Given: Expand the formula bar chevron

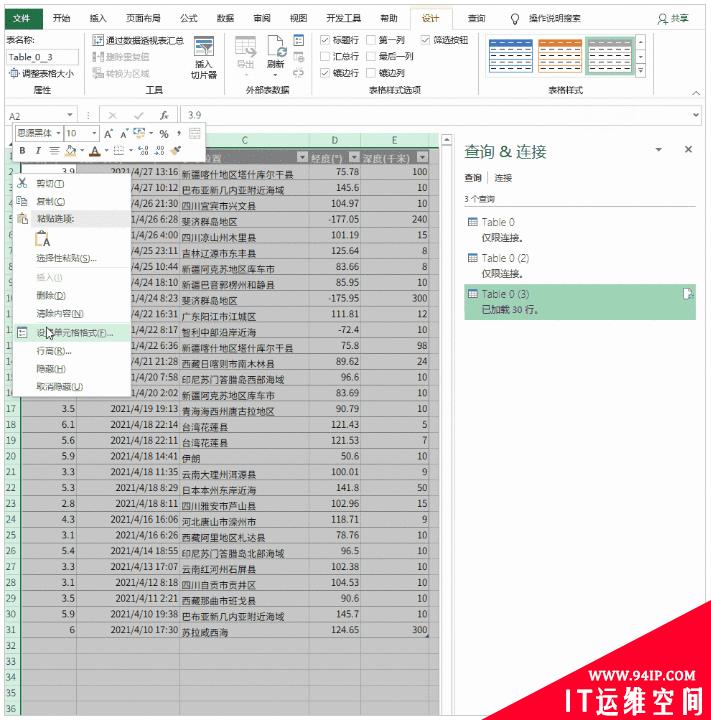Looking at the screenshot, I should point(696,115).
